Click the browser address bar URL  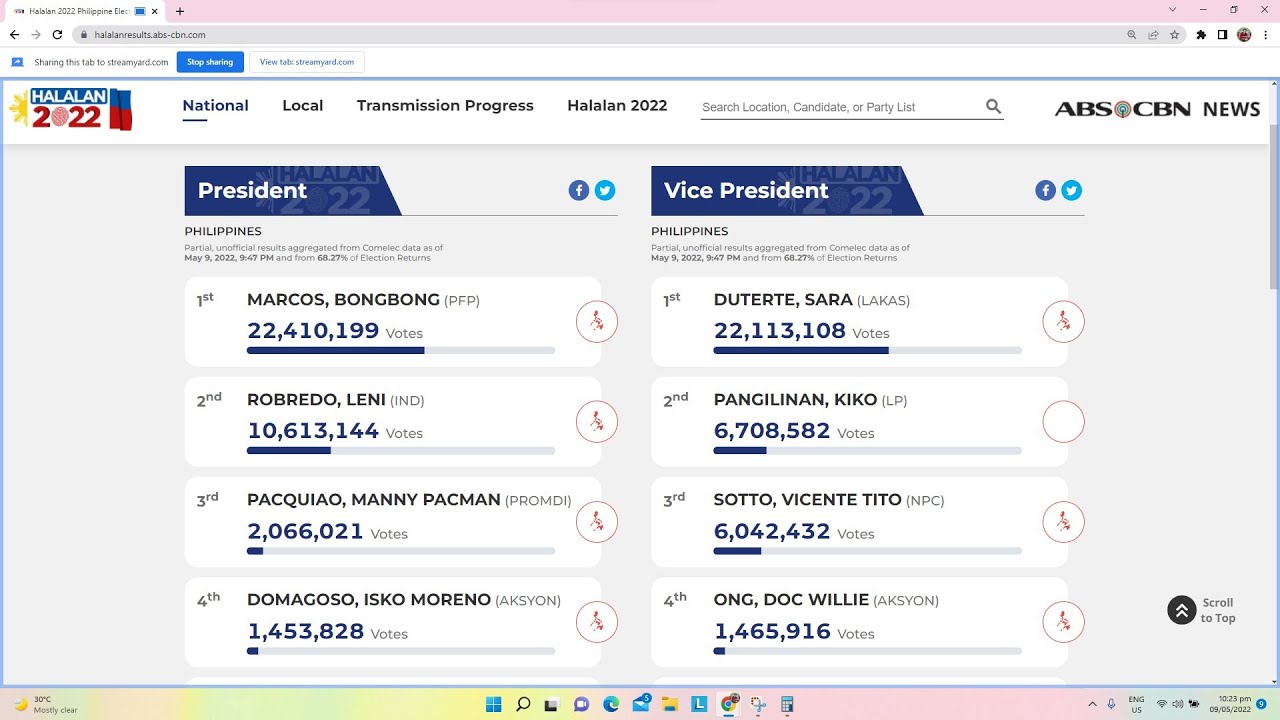click(150, 34)
